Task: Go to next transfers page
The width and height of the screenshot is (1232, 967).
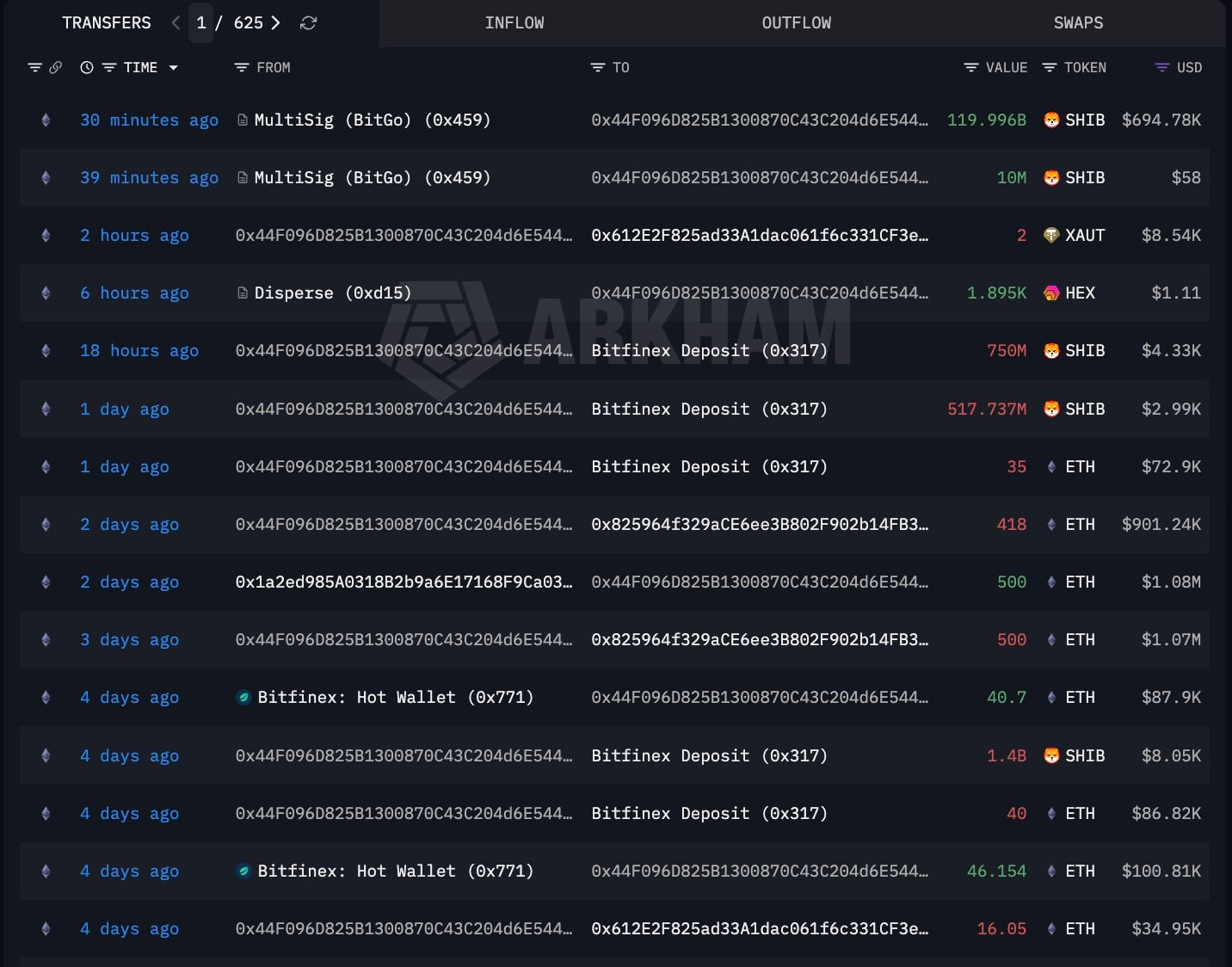Action: tap(275, 23)
